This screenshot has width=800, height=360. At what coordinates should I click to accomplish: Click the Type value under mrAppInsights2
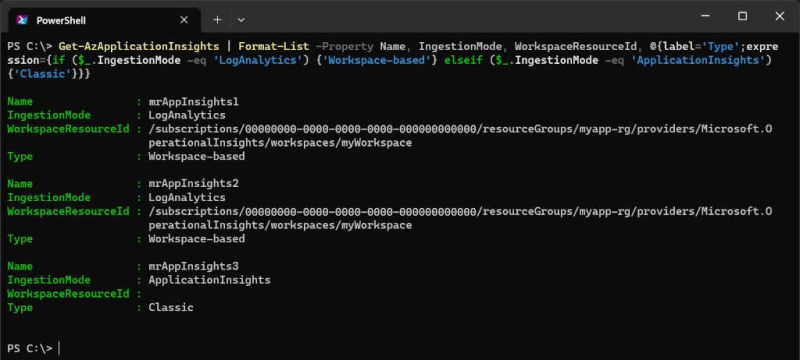(196, 239)
